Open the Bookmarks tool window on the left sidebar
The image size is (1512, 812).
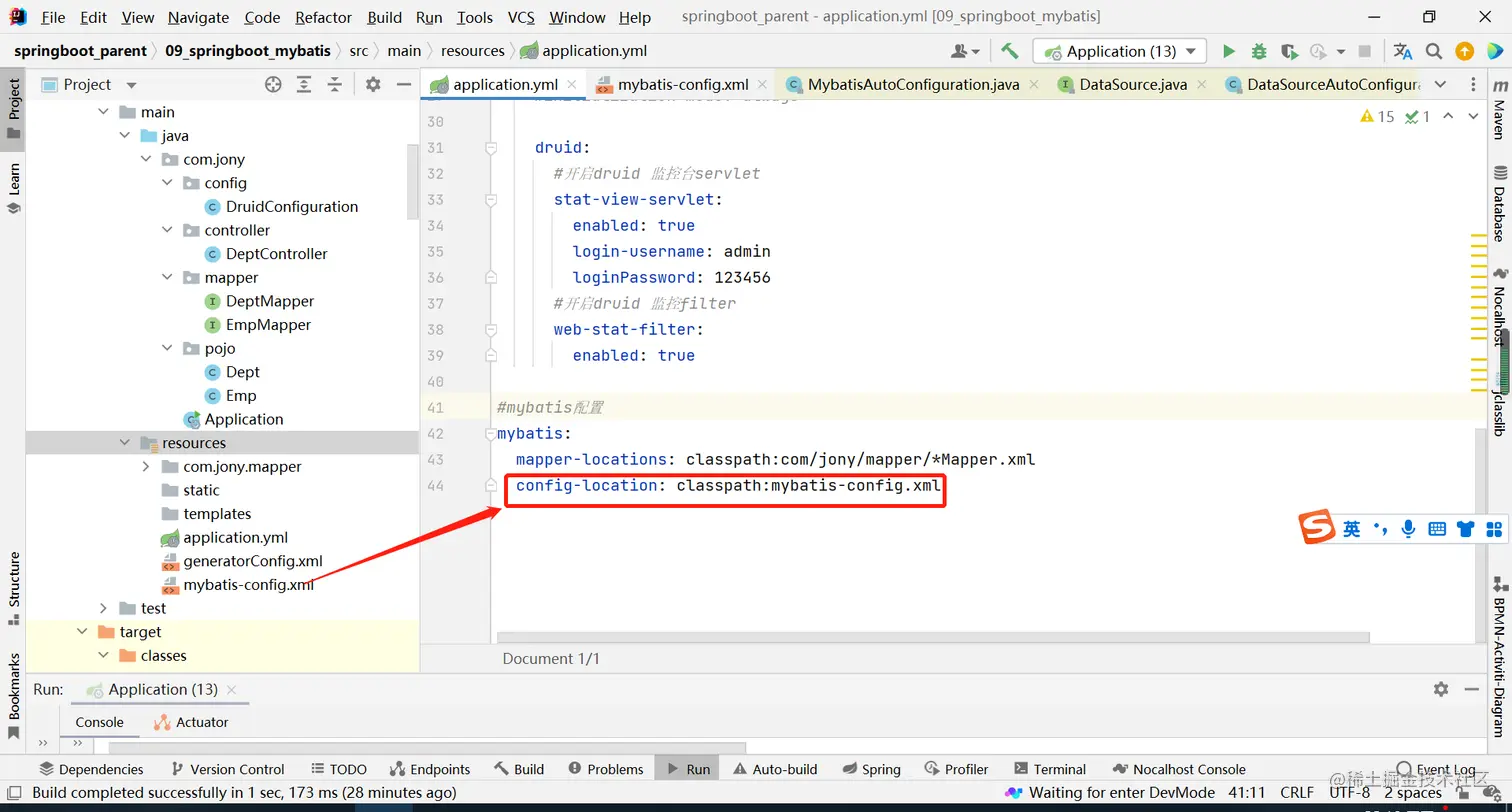point(14,696)
